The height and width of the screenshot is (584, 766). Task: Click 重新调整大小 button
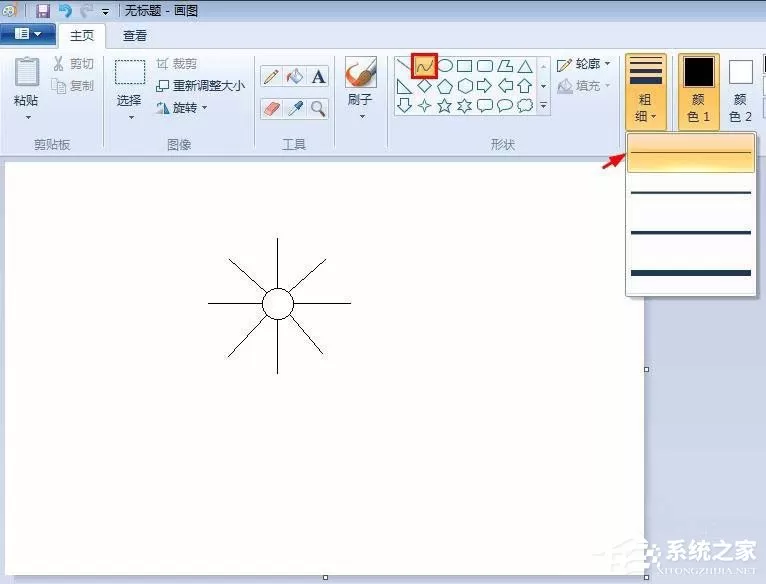click(x=200, y=86)
